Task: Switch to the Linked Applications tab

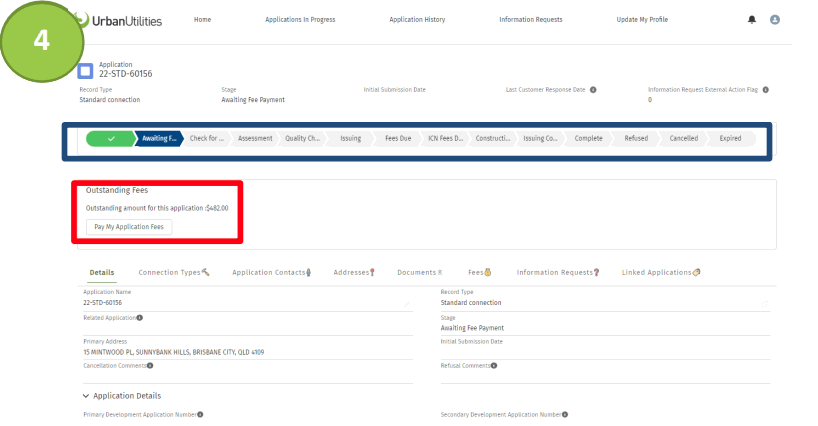Action: (660, 272)
